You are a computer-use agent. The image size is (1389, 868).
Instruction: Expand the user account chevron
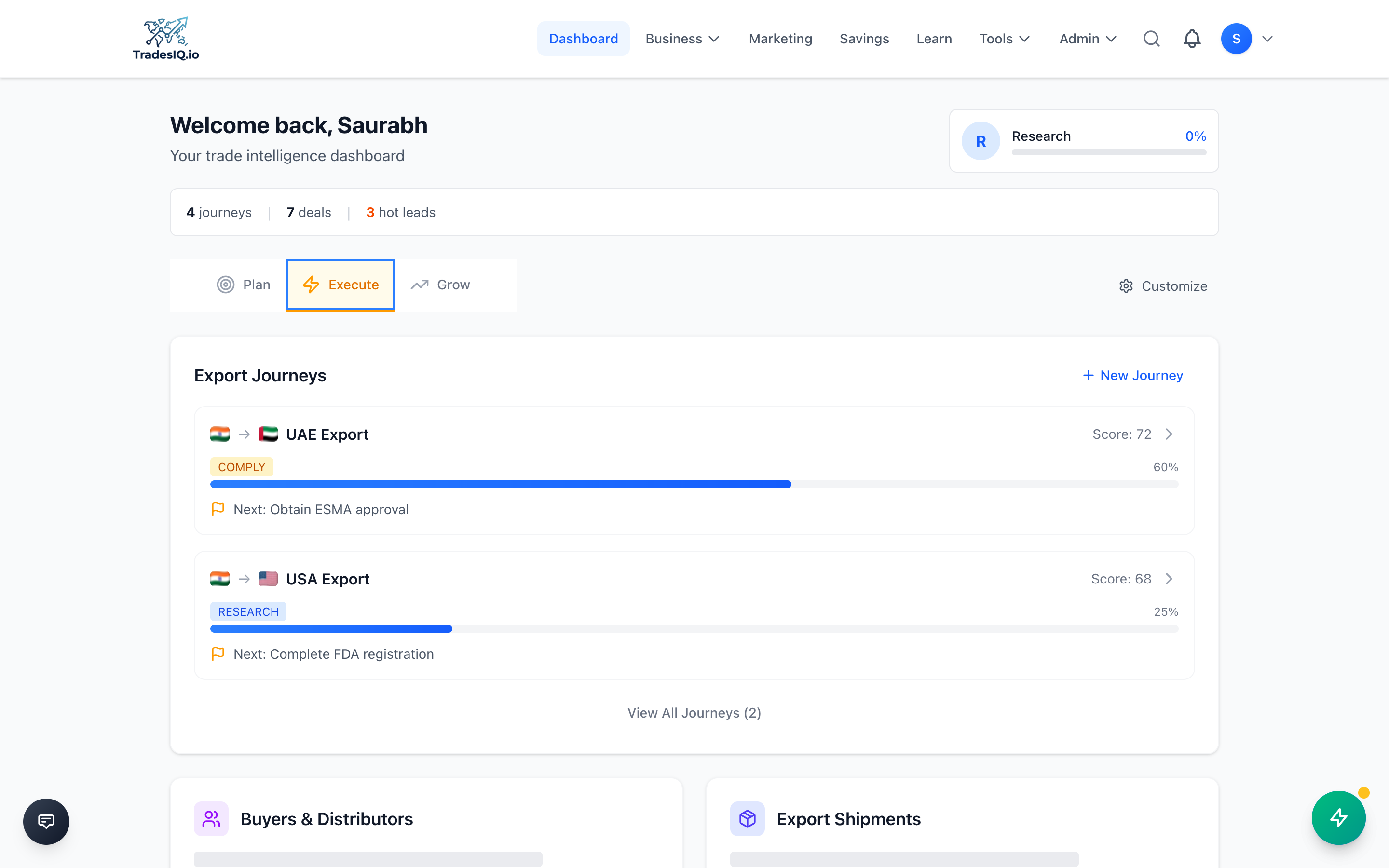(1267, 39)
